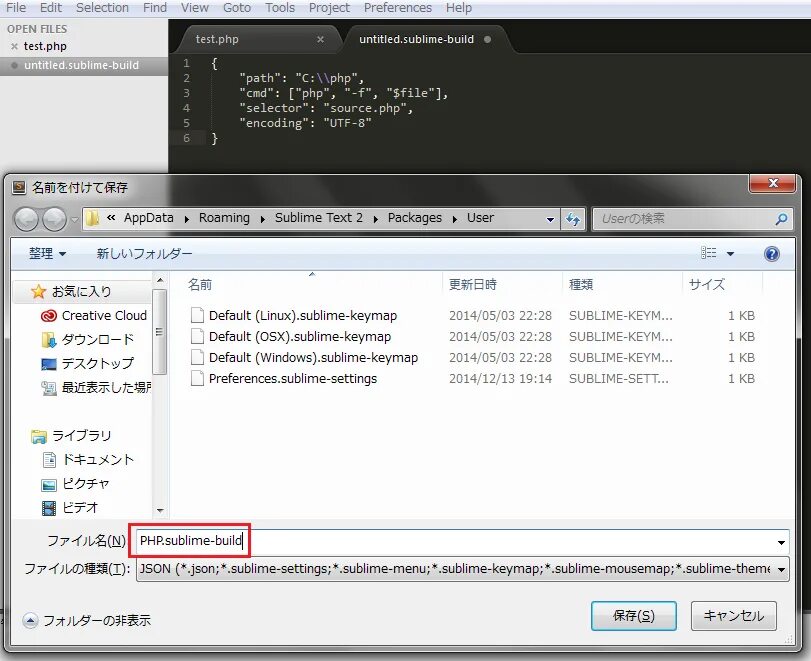Open the Project menu
This screenshot has width=811, height=661.
[329, 8]
